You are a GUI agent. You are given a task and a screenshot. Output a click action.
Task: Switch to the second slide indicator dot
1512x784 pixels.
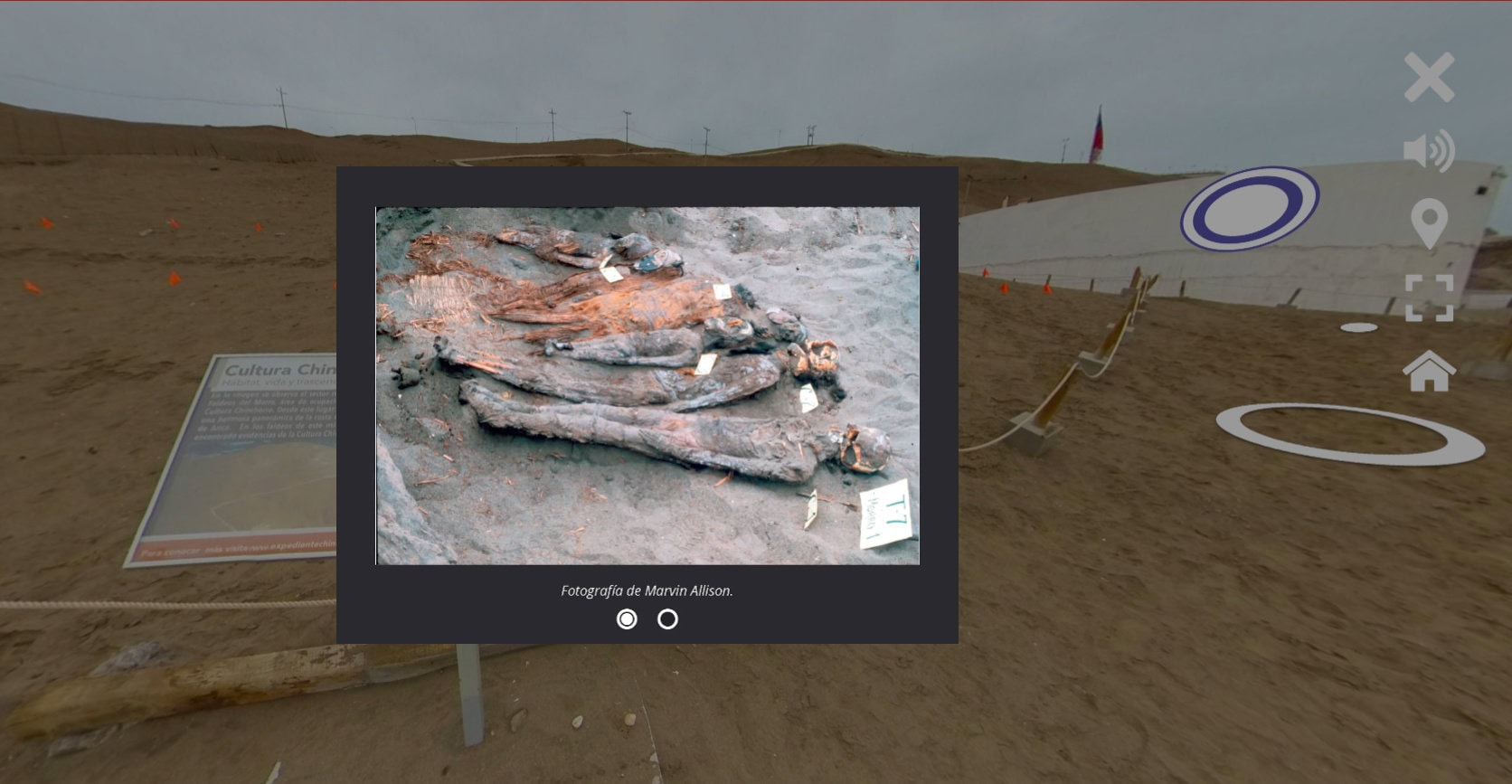click(x=667, y=619)
